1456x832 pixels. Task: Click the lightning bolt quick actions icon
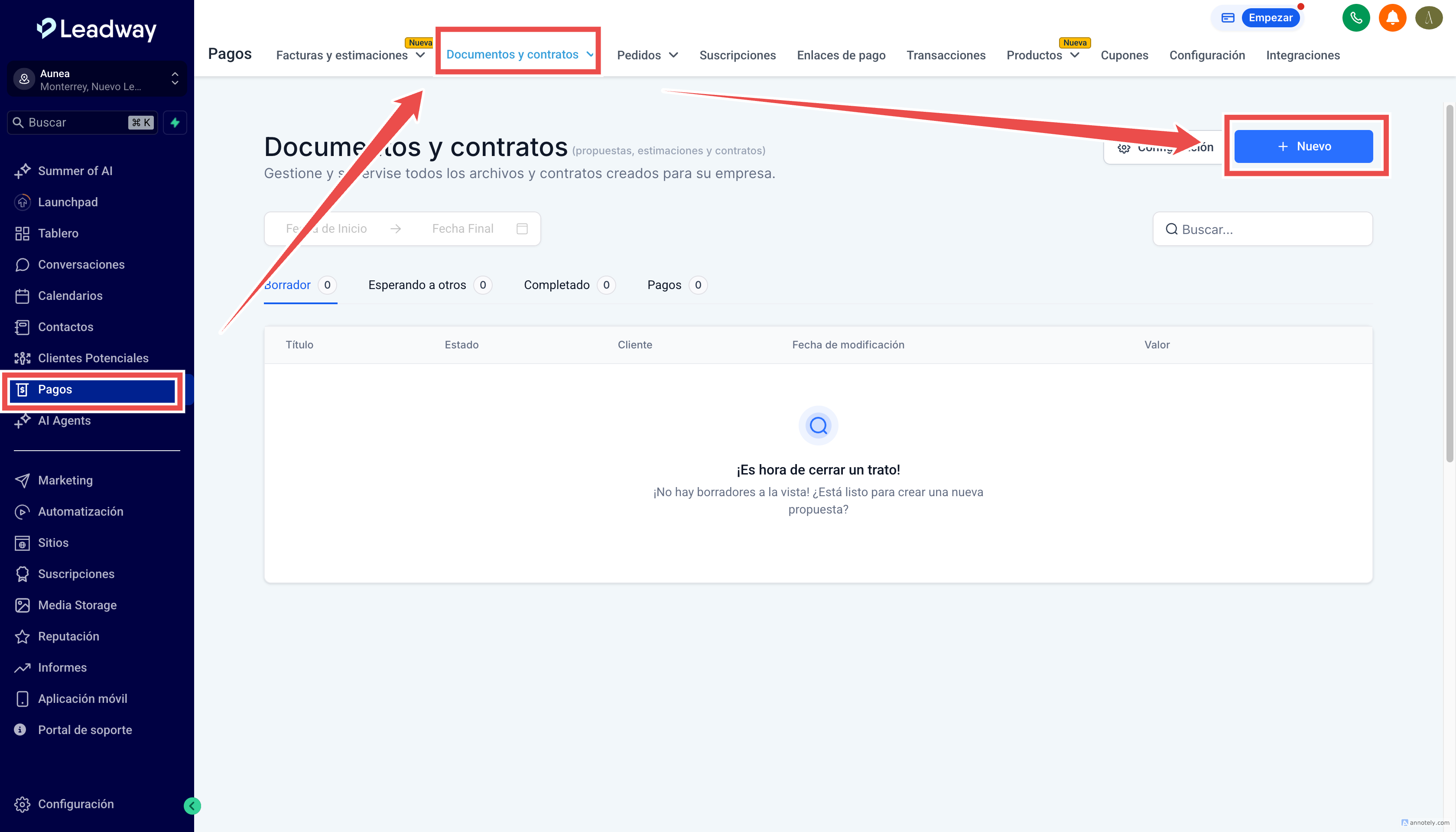175,122
